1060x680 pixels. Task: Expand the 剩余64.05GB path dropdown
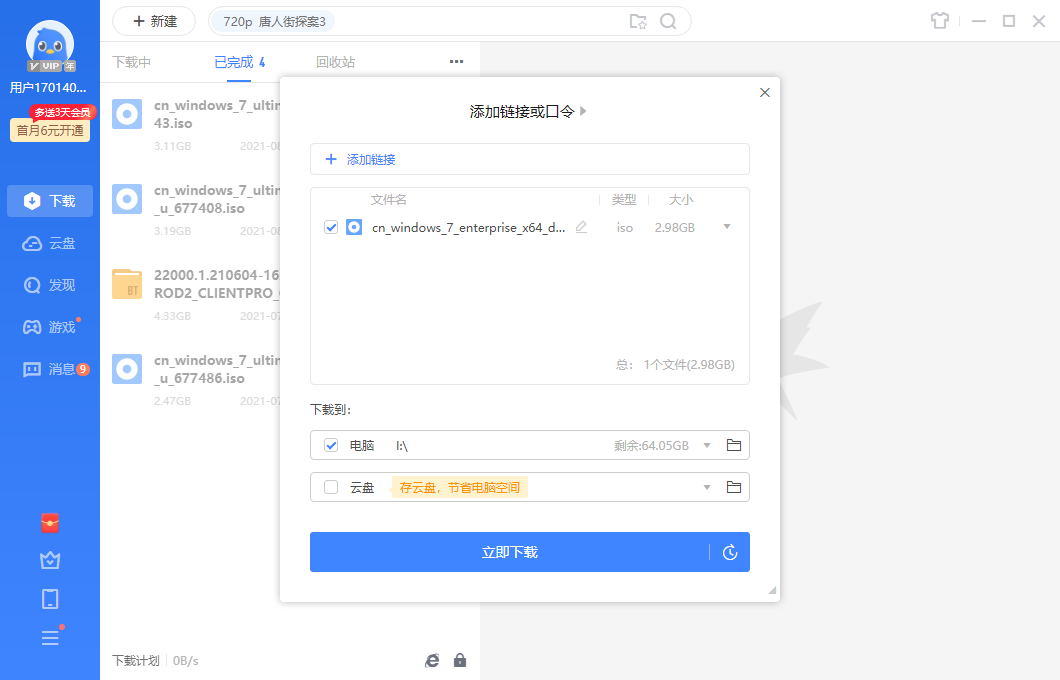706,445
